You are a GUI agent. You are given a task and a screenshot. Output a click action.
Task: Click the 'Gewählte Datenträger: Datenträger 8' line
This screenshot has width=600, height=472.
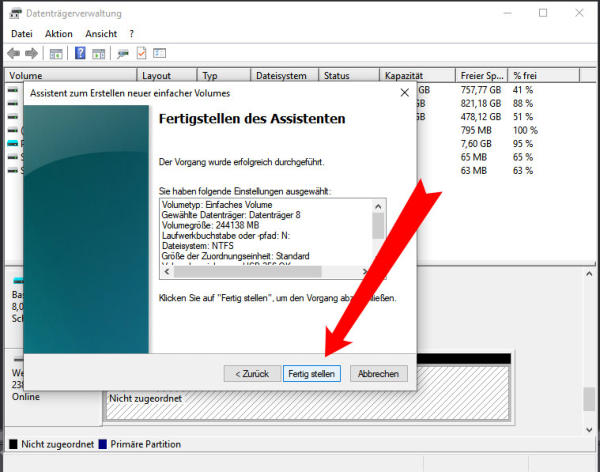click(231, 215)
